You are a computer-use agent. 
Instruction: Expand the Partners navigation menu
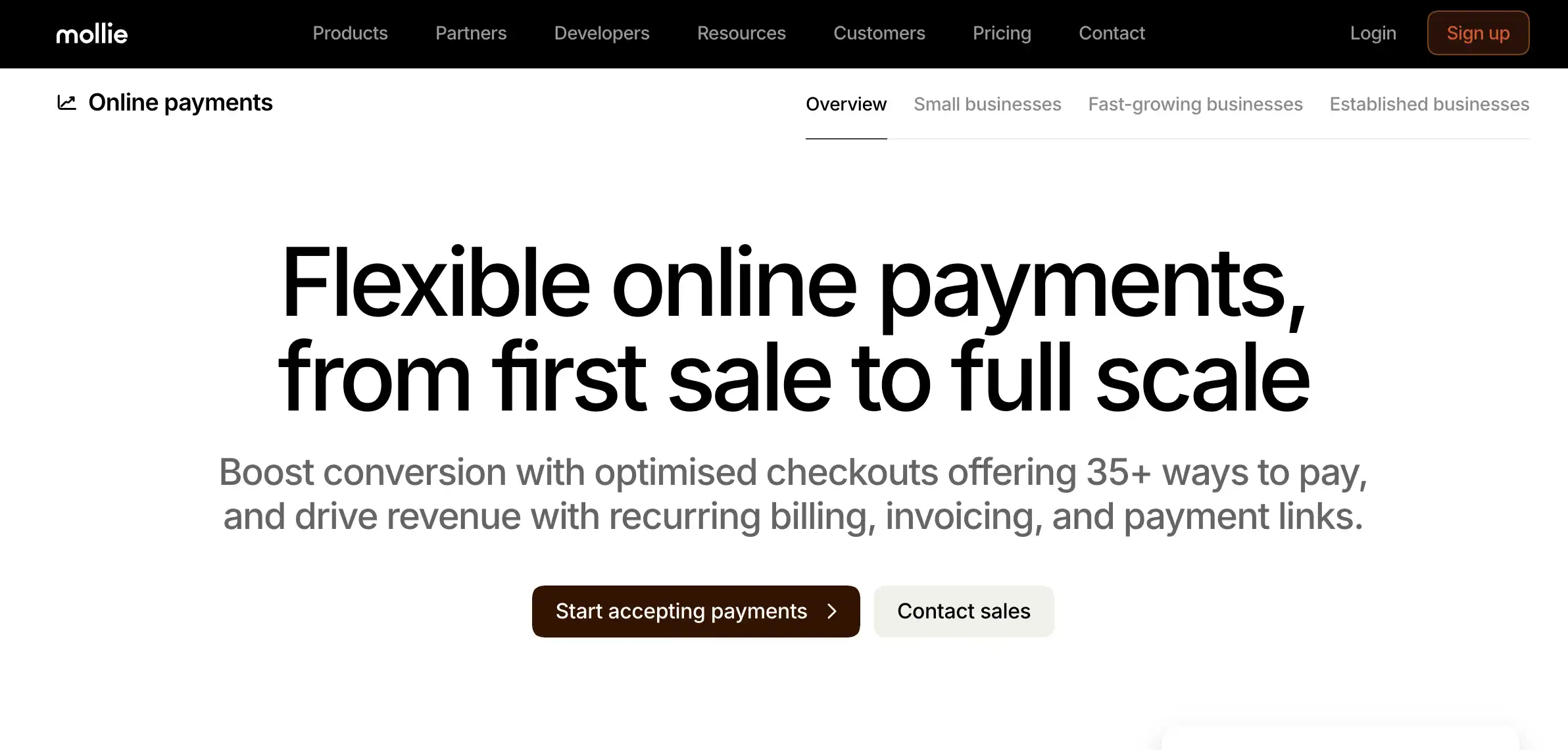471,33
